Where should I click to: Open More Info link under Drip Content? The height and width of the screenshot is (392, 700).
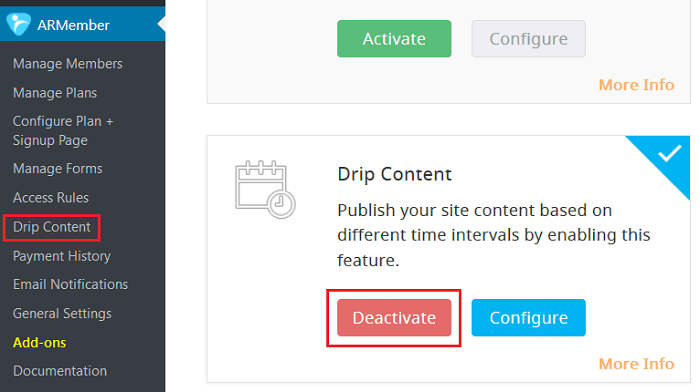tap(636, 364)
